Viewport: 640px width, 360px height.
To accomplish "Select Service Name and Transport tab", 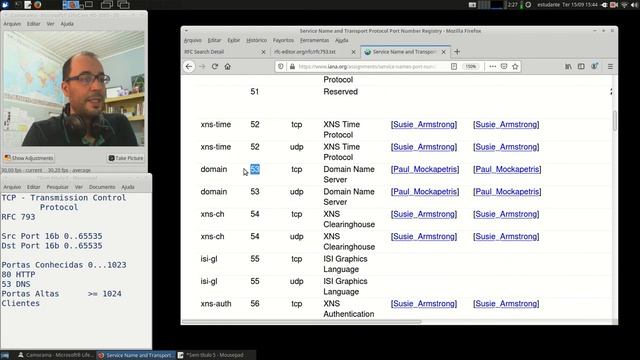I will coord(405,52).
